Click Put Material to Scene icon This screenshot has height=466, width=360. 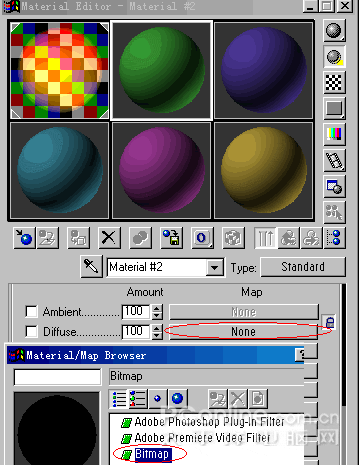tap(47, 238)
